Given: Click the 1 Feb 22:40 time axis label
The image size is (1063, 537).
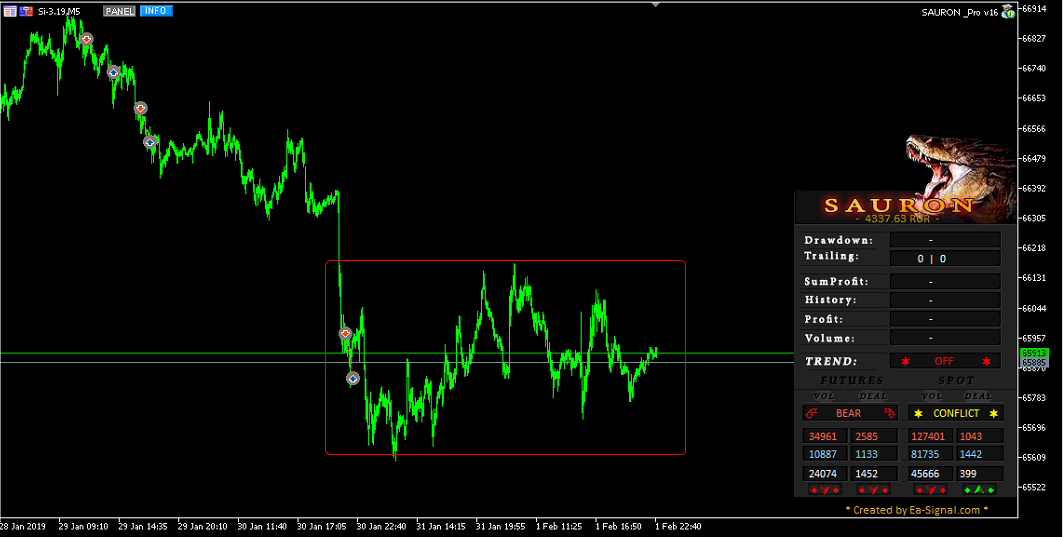Looking at the screenshot, I should pyautogui.click(x=678, y=526).
